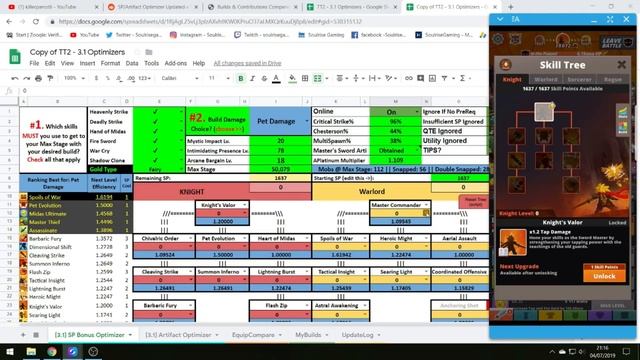Click the Undo icon in Sheets toolbar
The height and width of the screenshot is (360, 640).
[x=15, y=78]
